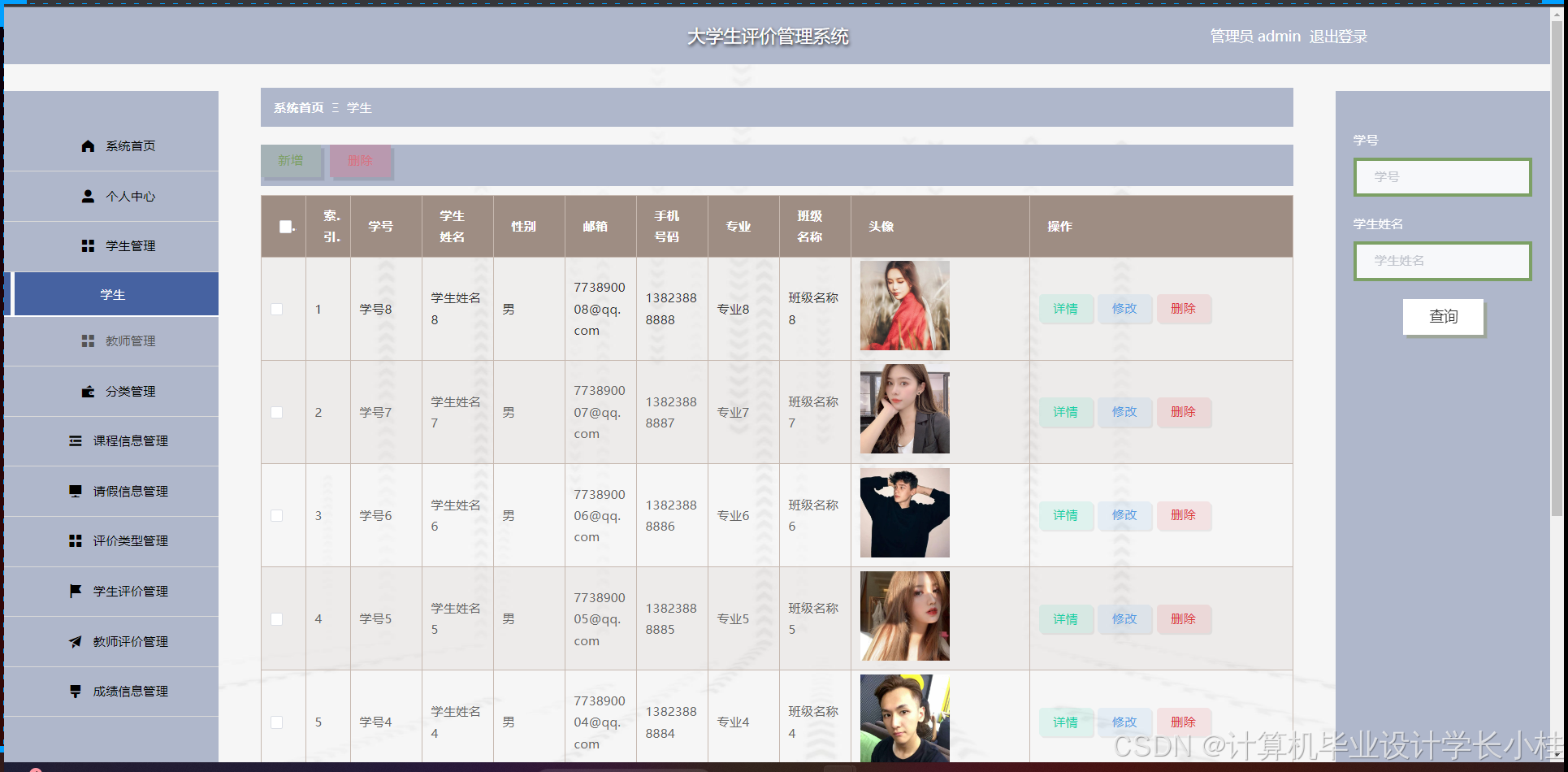Check the checkbox for row 学号8
Image resolution: width=1568 pixels, height=772 pixels.
[x=277, y=310]
